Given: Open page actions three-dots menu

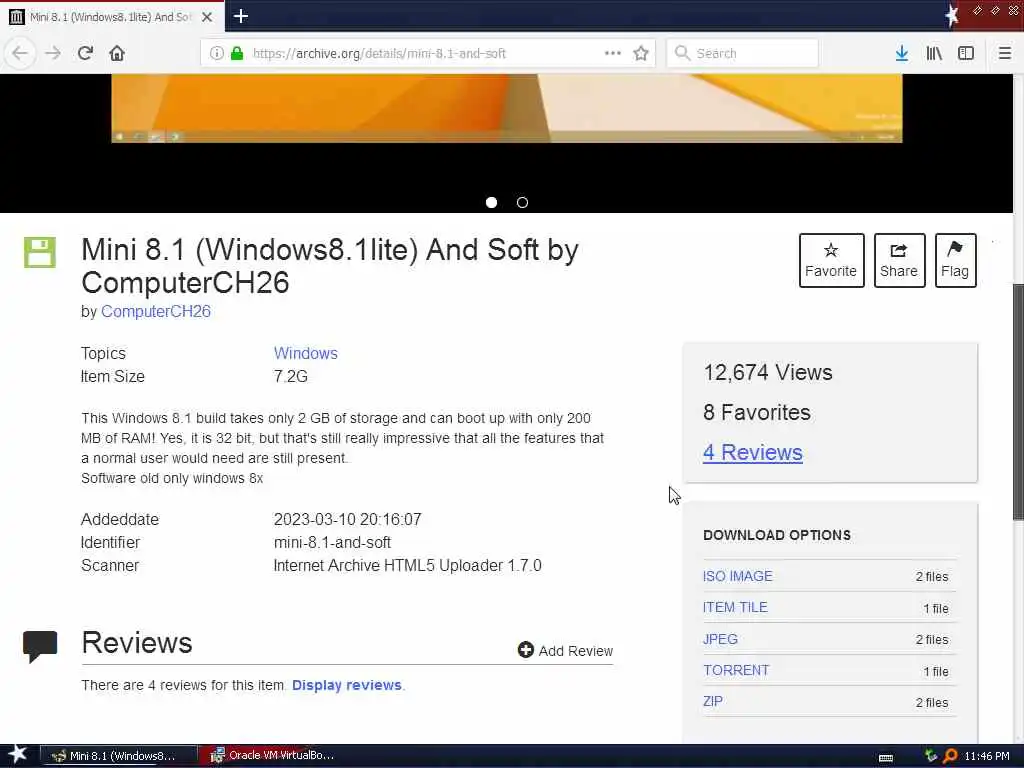Looking at the screenshot, I should [613, 53].
